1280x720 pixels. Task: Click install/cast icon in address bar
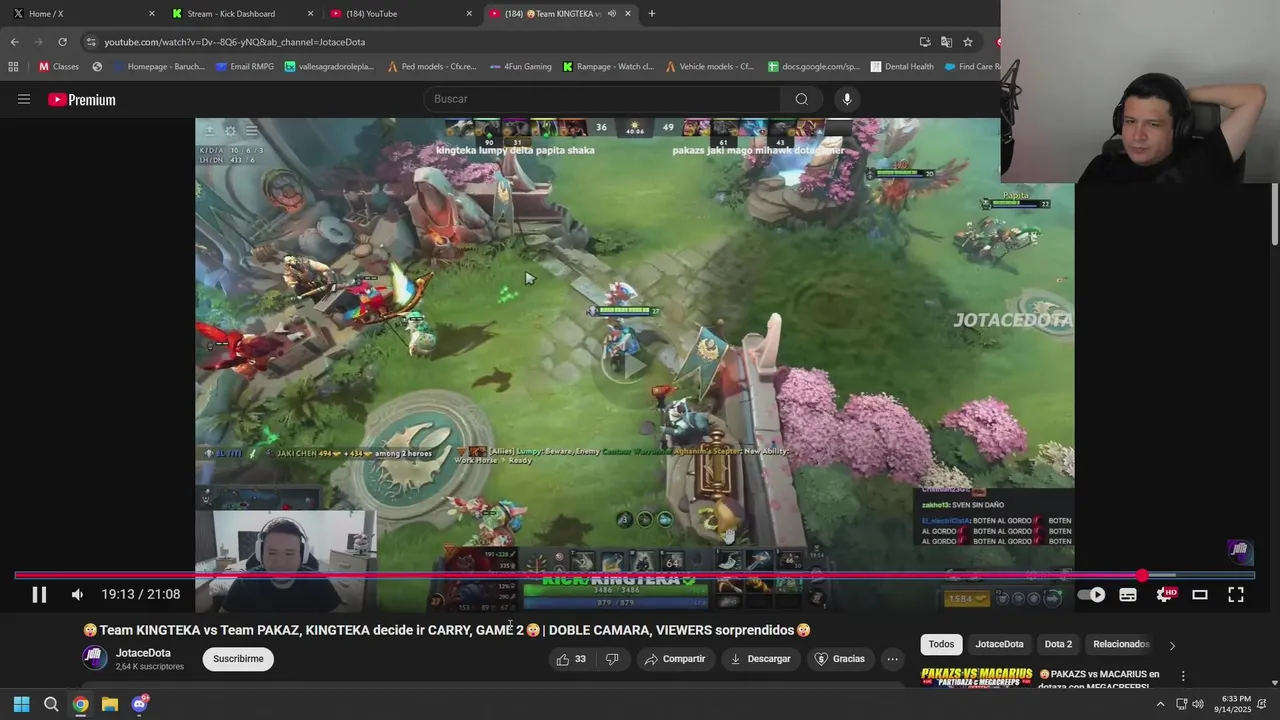click(925, 42)
